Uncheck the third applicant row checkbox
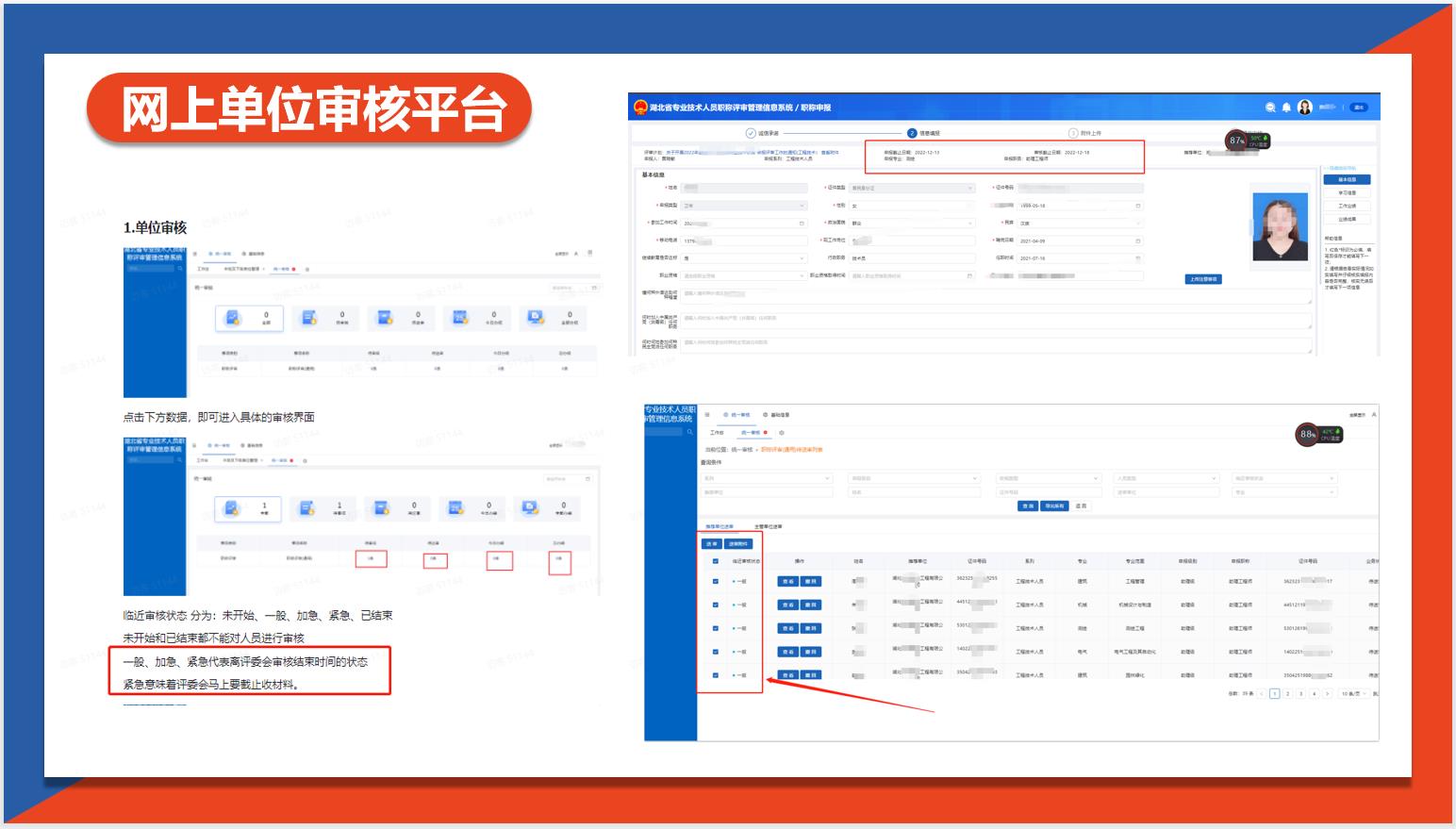 (x=716, y=628)
